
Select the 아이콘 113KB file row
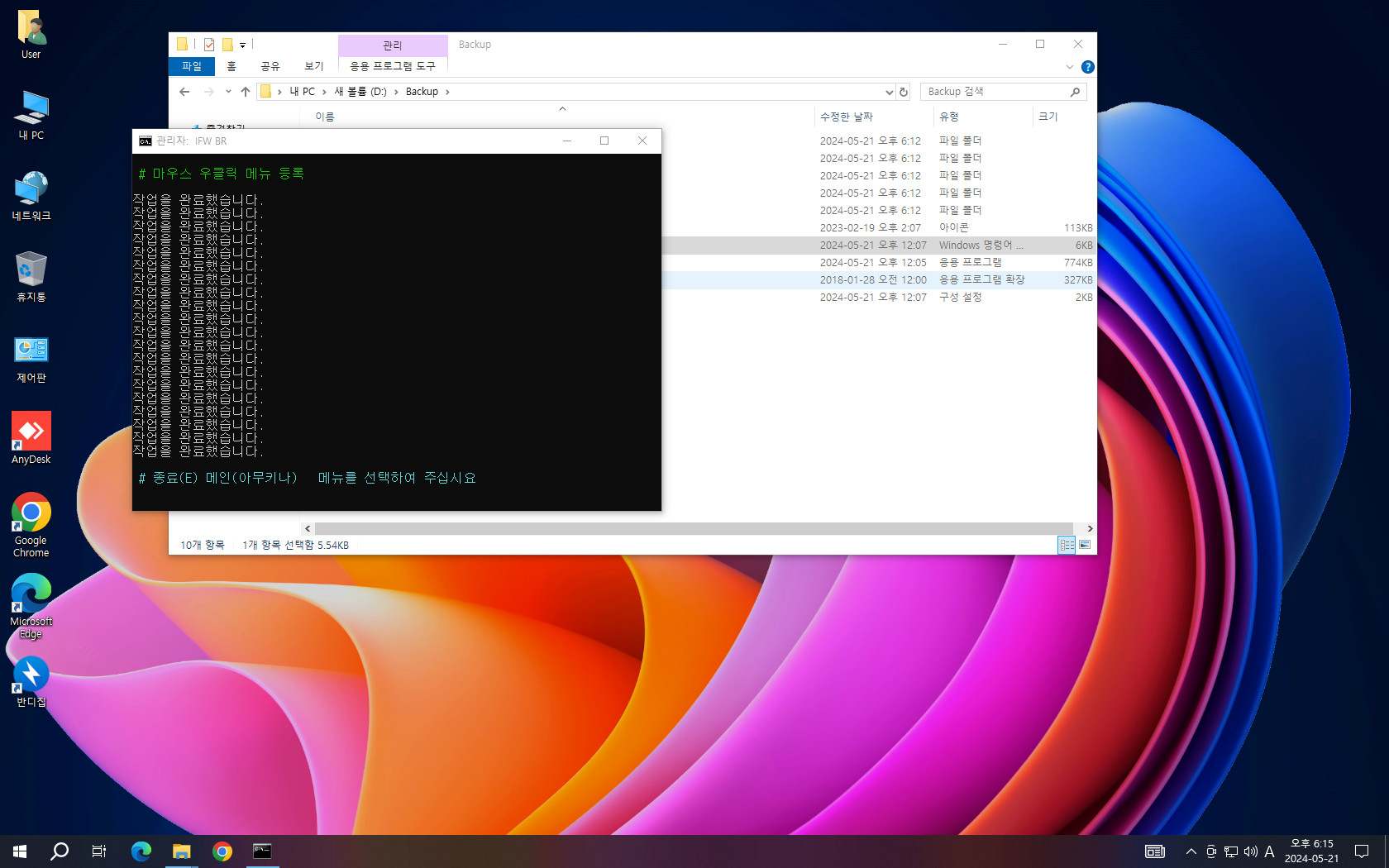pos(879,228)
